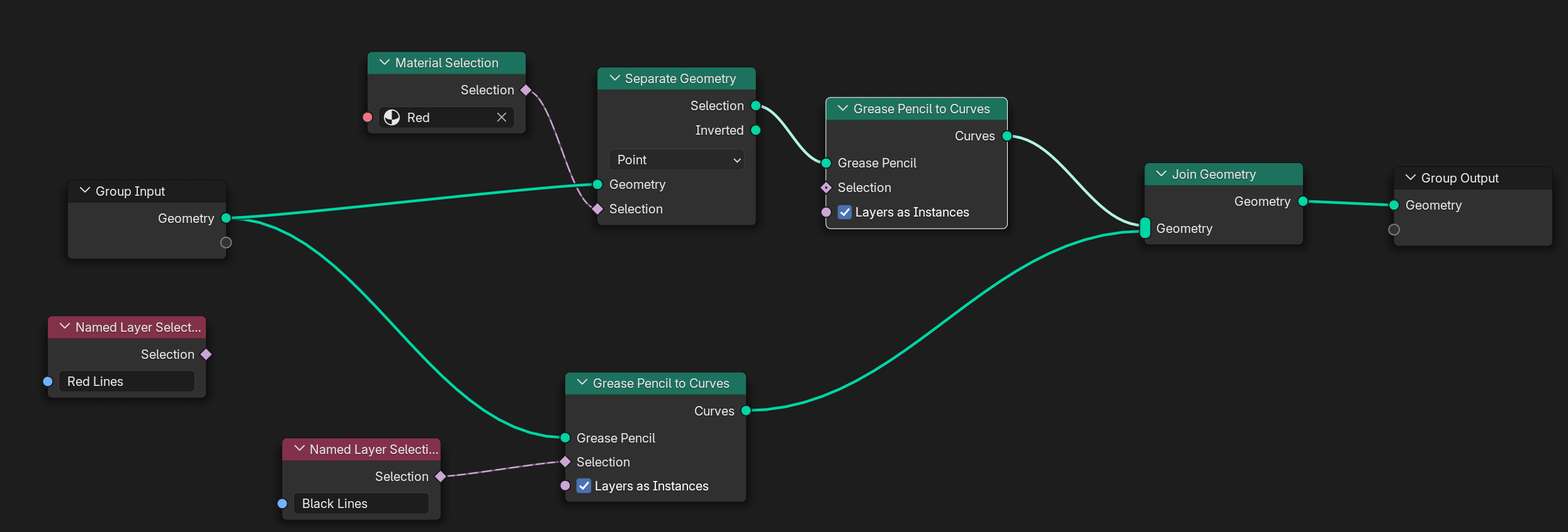Select the Black Lines node by its Named Layer Selection title
This screenshot has width=1568, height=532.
coord(374,450)
